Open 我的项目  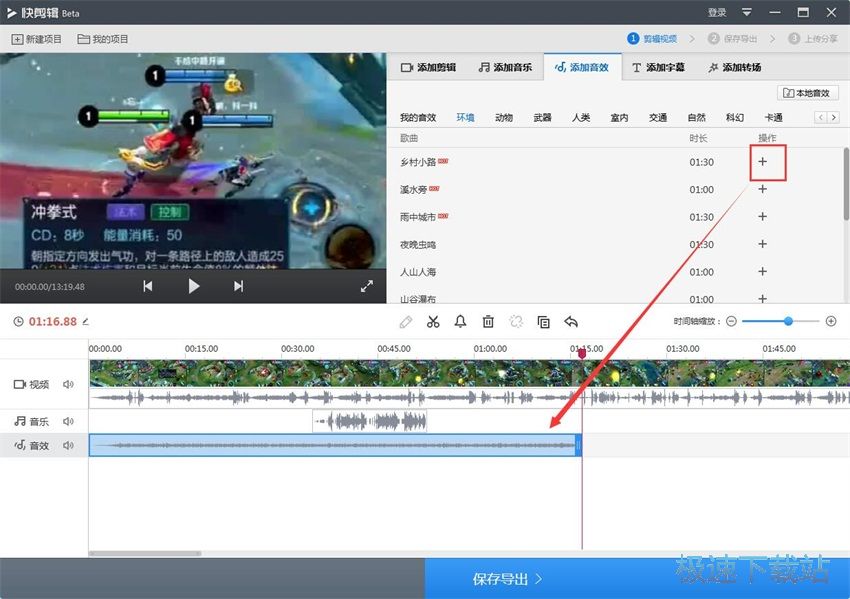pos(102,39)
